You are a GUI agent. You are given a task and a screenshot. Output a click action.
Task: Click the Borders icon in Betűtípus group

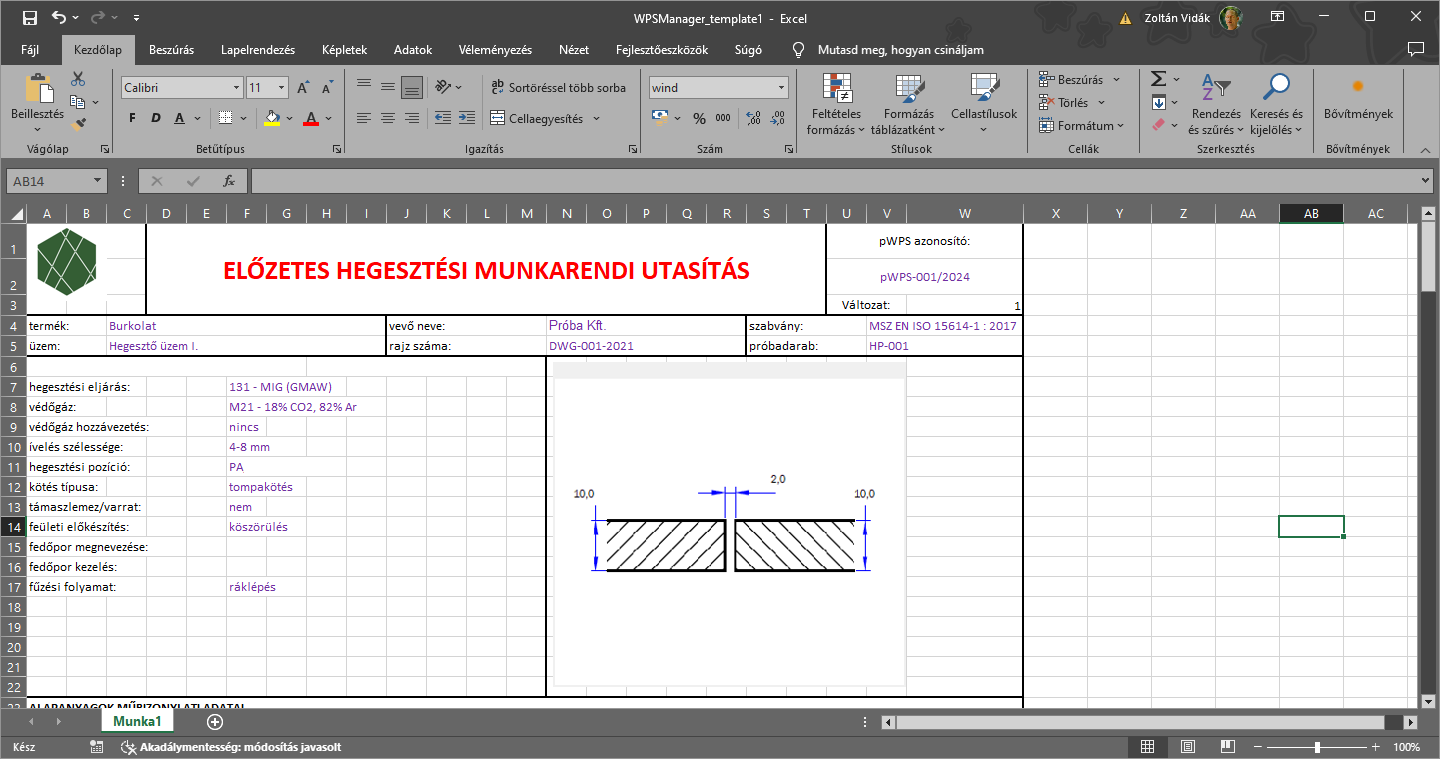pos(227,118)
